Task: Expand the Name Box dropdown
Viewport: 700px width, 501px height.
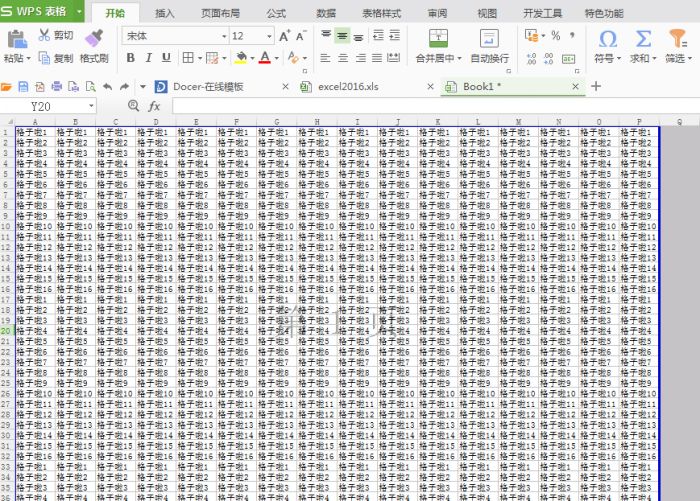Action: 91,106
